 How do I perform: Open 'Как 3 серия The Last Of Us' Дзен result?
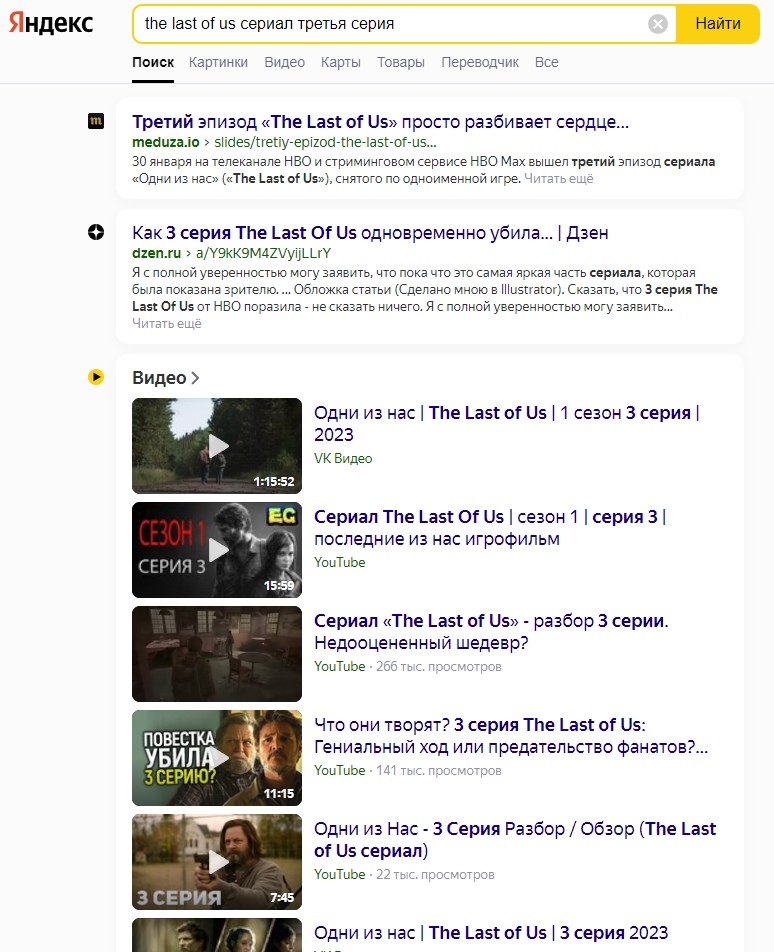(x=370, y=233)
